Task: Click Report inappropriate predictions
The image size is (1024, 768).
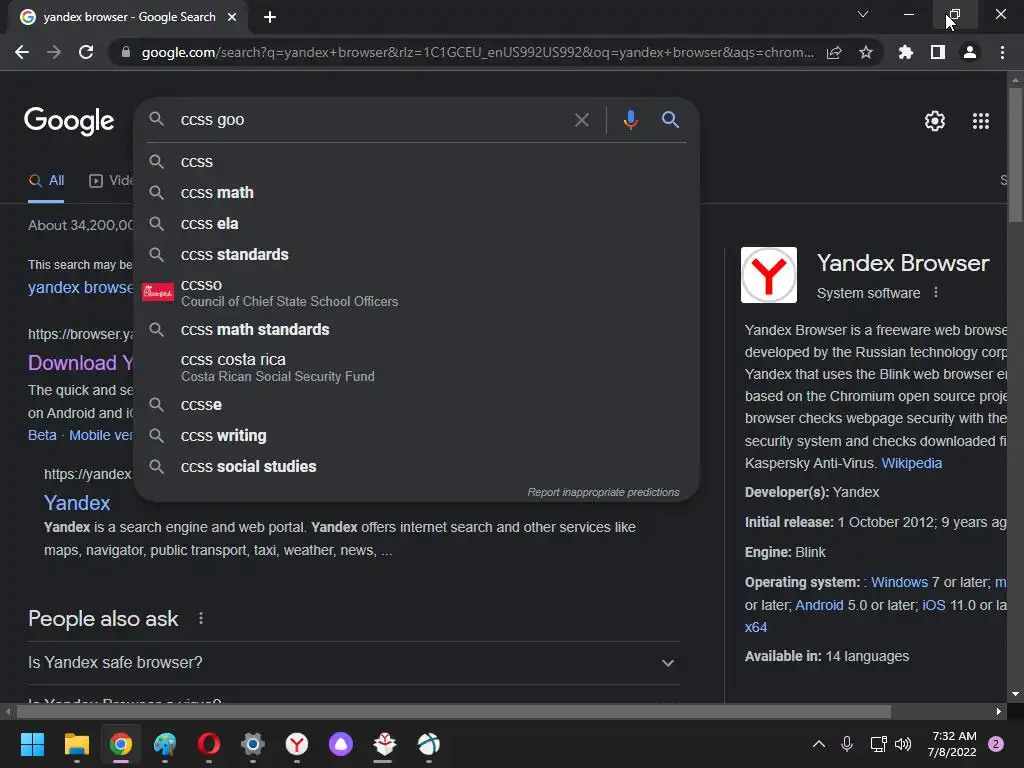Action: point(603,492)
